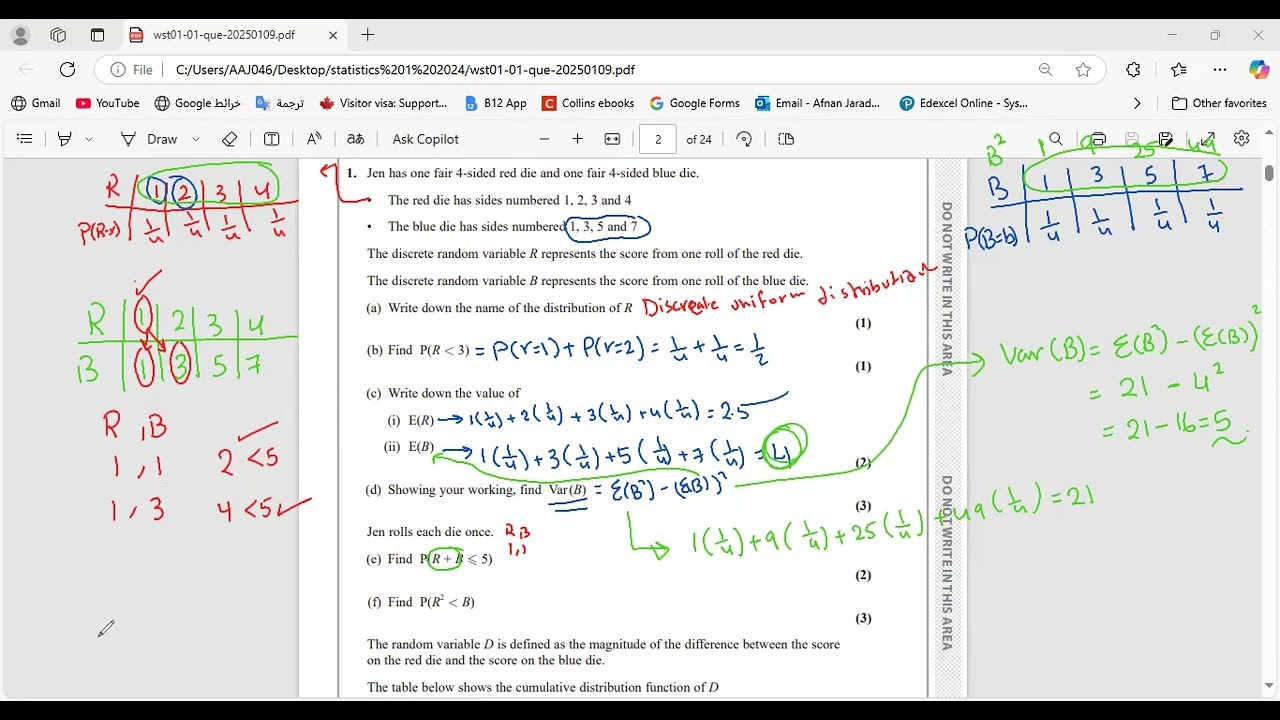Add this page to favorites star
The image size is (1280, 720).
coord(1083,70)
